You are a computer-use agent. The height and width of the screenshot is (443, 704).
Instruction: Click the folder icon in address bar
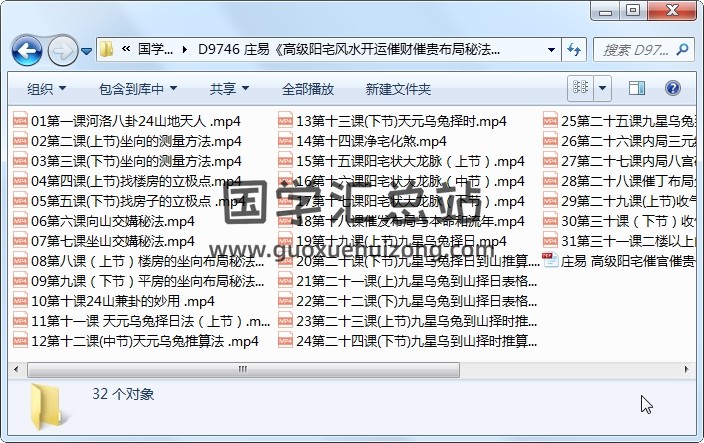(x=106, y=49)
